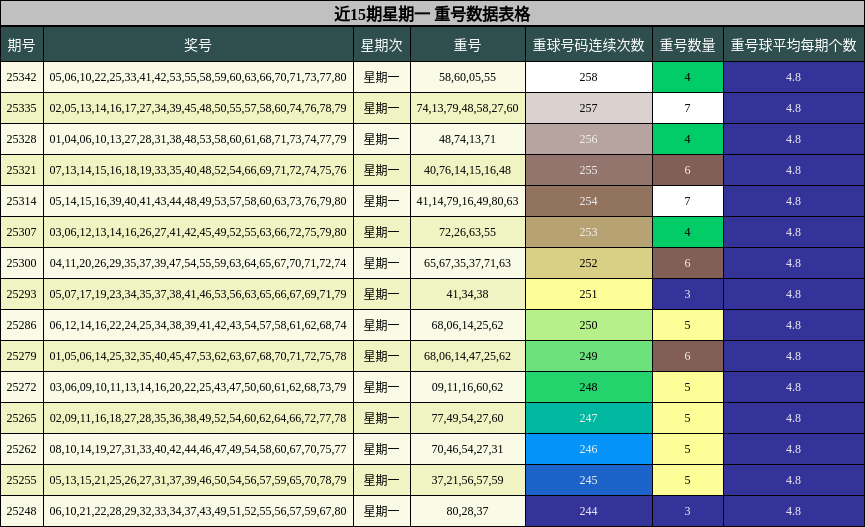Click repeat numbers cell 48,74,13,71
Image resolution: width=865 pixels, height=527 pixels.
[x=468, y=139]
